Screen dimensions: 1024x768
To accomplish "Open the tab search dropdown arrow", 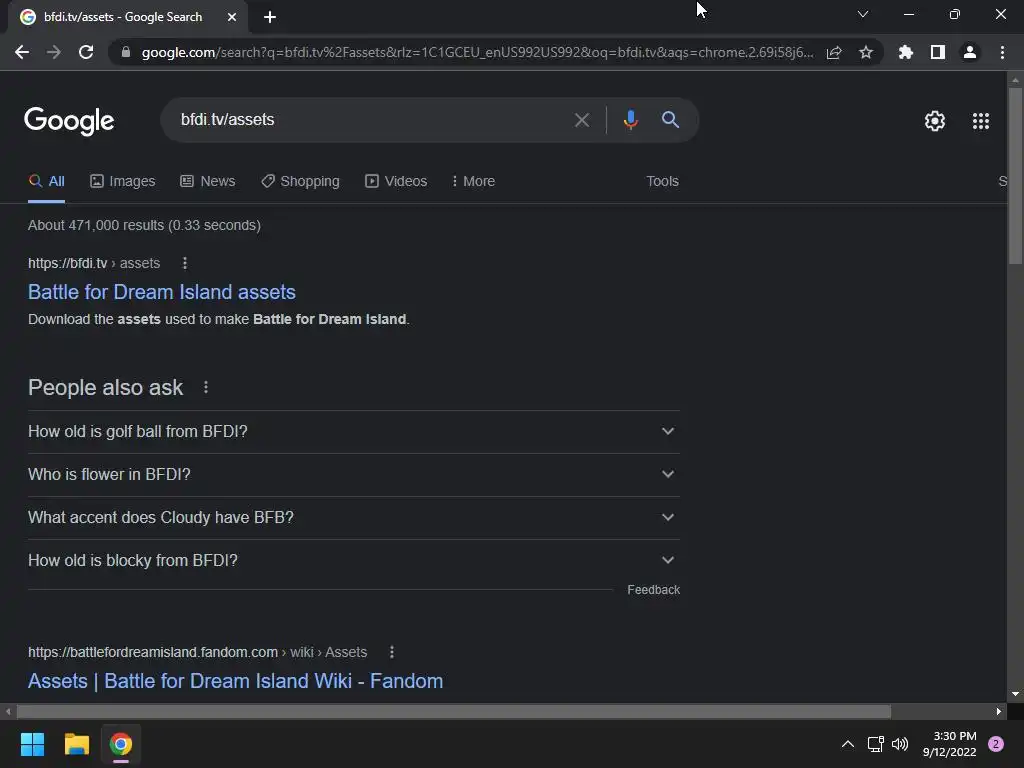I will click(863, 14).
